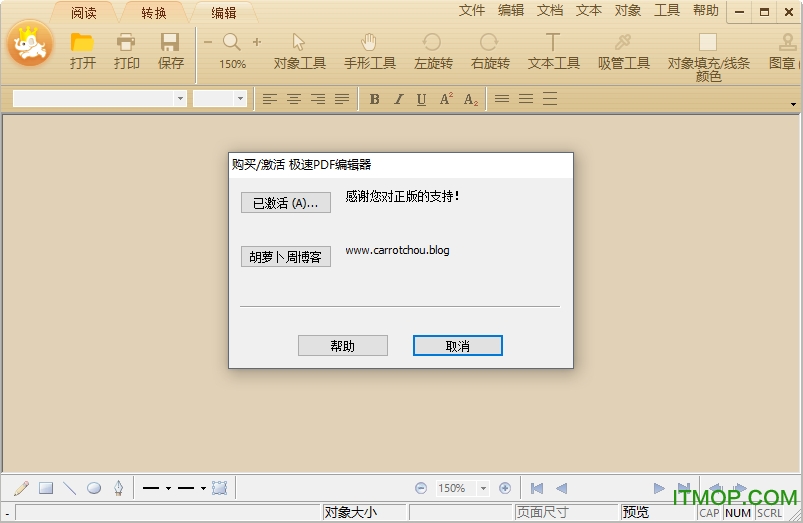Image resolution: width=803 pixels, height=523 pixels.
Task: Zoom out with bottom circled minus
Action: click(421, 488)
